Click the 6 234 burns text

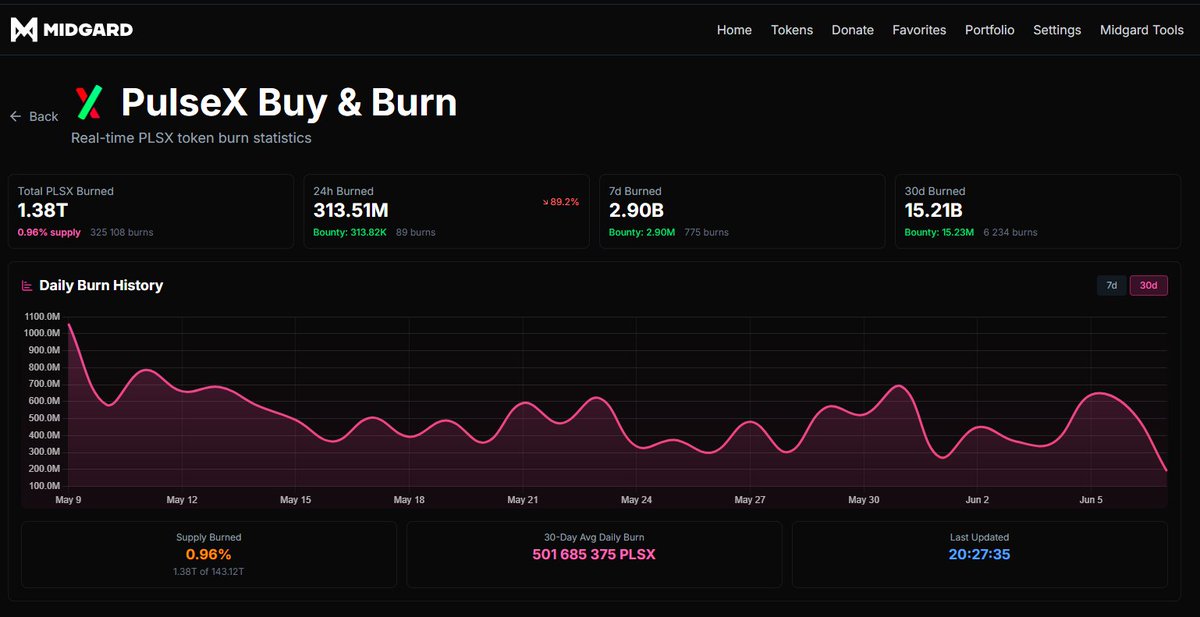coord(1011,233)
